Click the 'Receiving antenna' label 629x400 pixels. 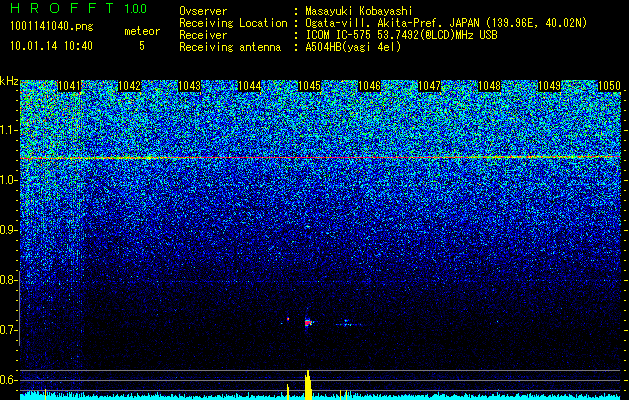click(x=230, y=47)
